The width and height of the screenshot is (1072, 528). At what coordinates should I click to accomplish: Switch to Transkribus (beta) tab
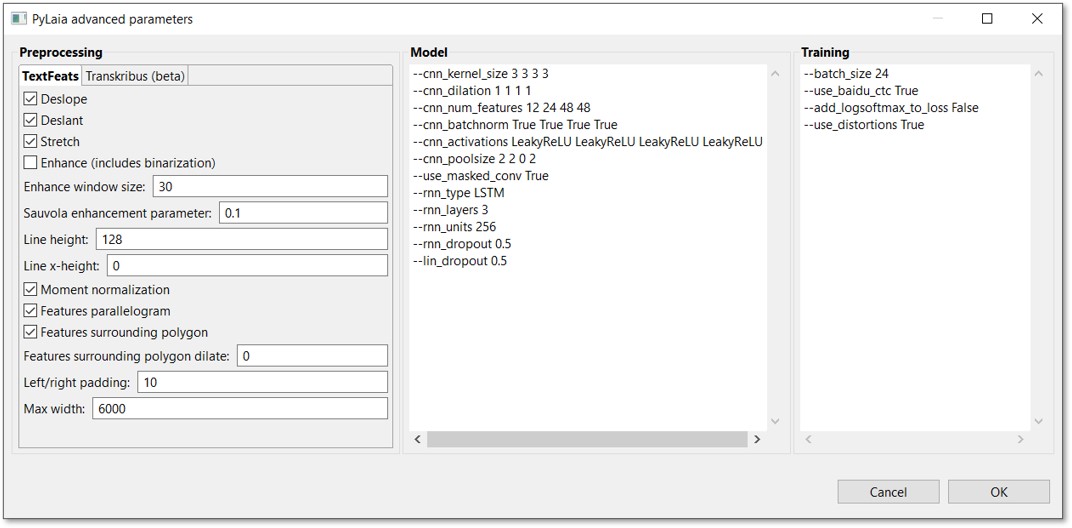click(x=135, y=76)
